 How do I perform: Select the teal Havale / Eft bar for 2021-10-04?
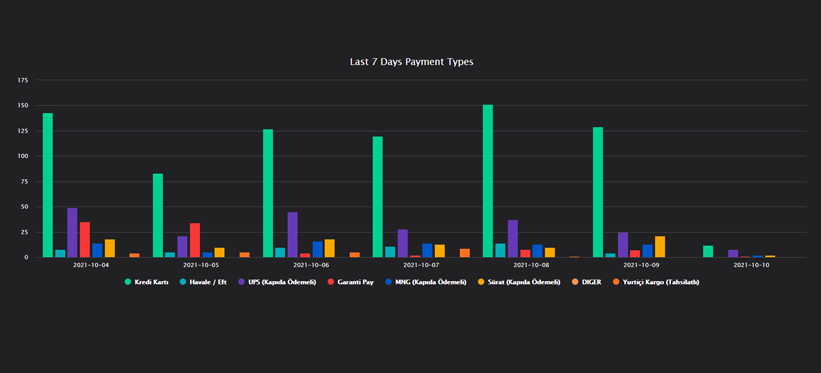coord(60,254)
